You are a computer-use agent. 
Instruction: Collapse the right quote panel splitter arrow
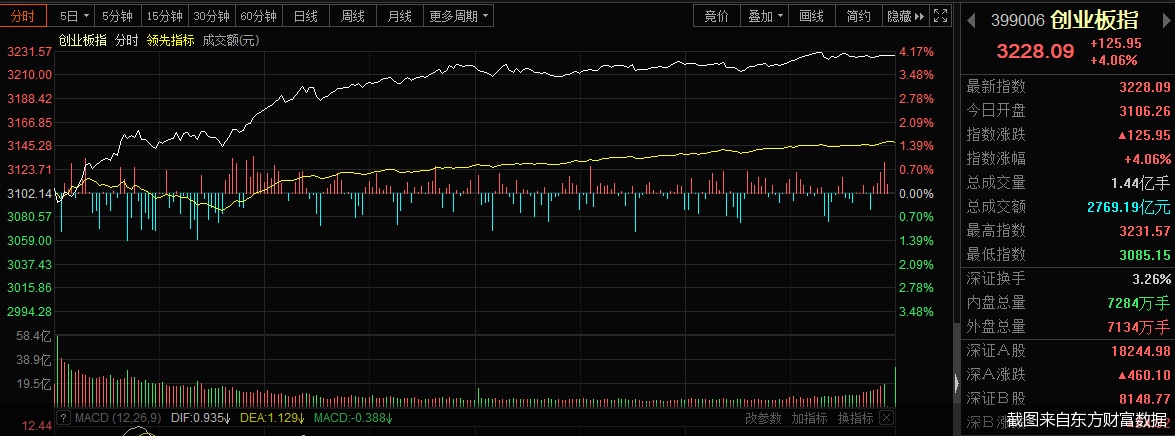(x=956, y=383)
